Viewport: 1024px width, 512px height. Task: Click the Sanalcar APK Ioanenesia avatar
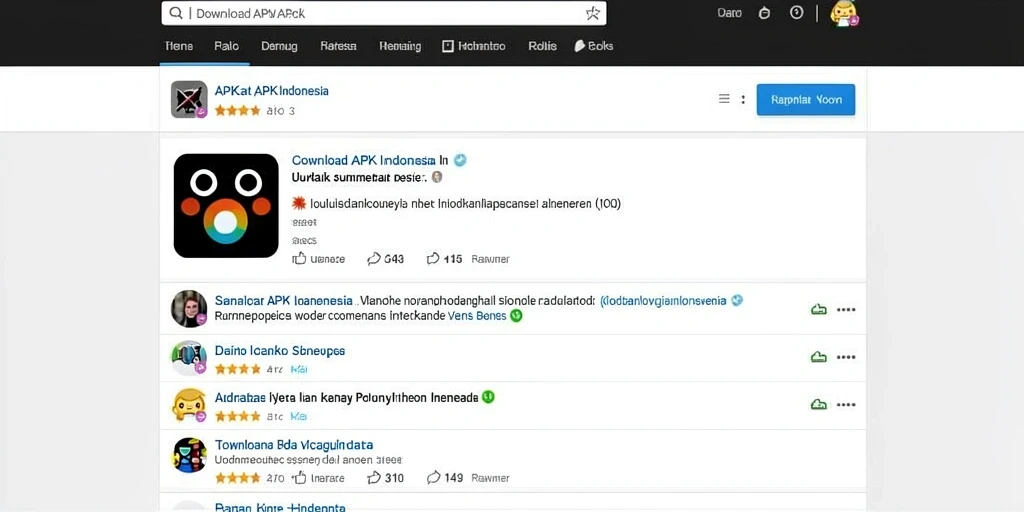(x=189, y=308)
